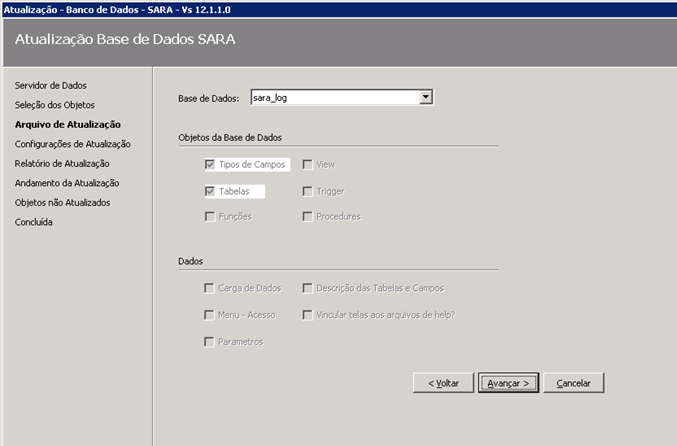Toggle the Tipos de Campos checkbox
This screenshot has width=677, height=446.
tap(210, 164)
